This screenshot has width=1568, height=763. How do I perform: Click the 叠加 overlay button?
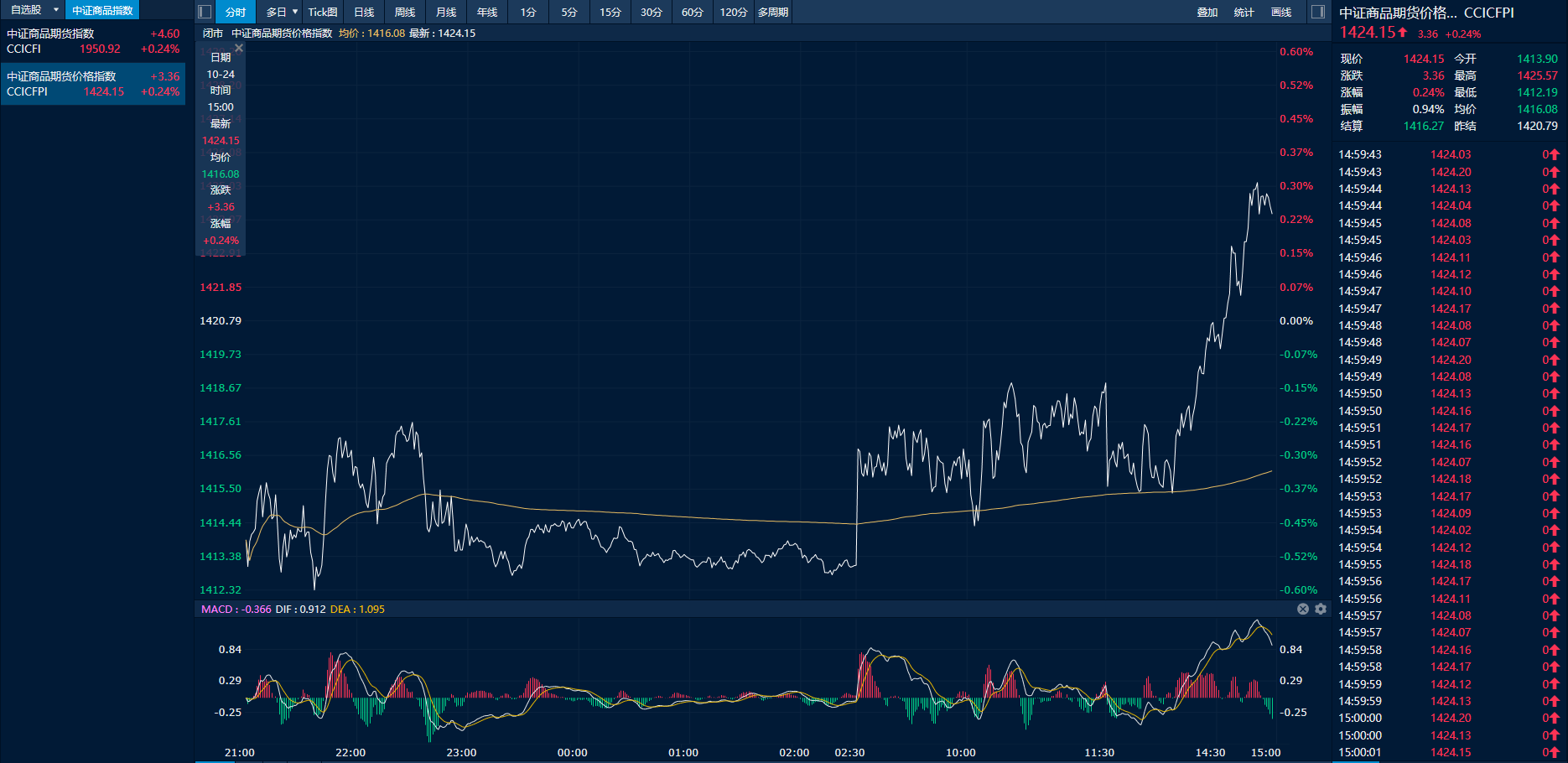coord(1207,12)
